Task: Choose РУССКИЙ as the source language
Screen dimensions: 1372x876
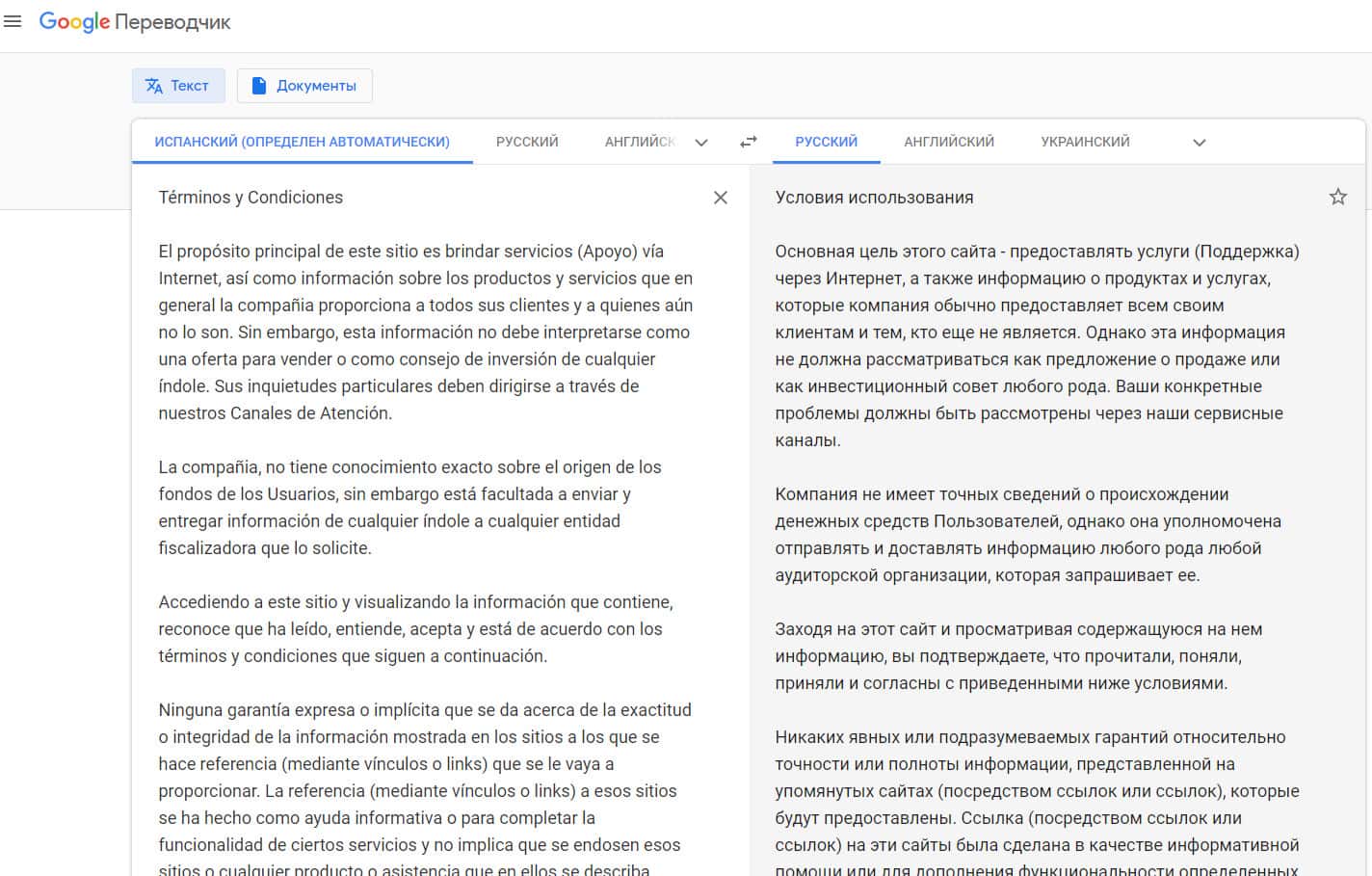Action: [x=527, y=142]
